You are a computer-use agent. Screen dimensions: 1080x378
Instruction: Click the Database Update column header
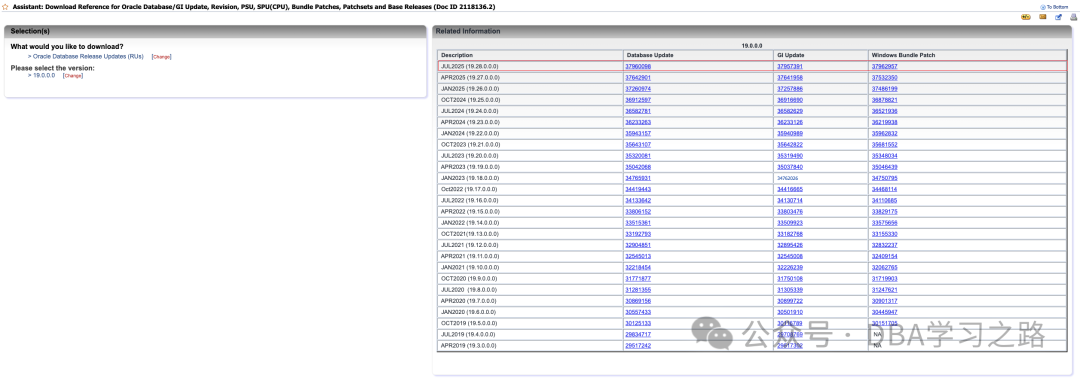(x=698, y=55)
